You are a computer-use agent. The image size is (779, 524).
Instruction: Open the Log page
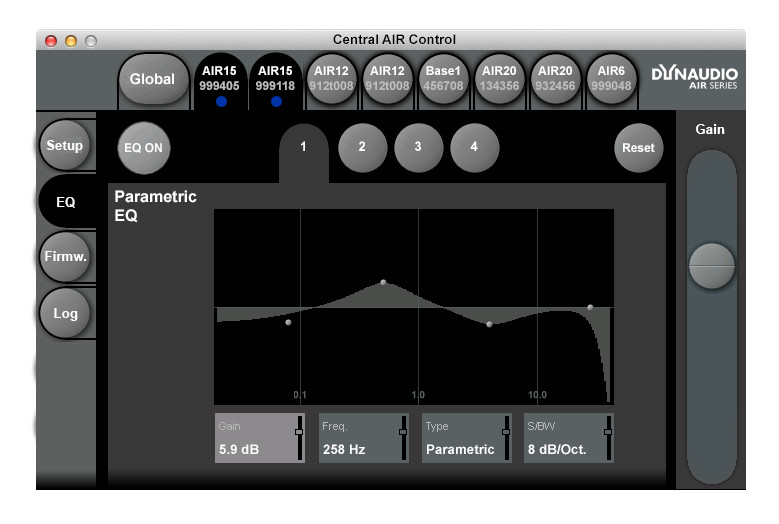pos(65,313)
